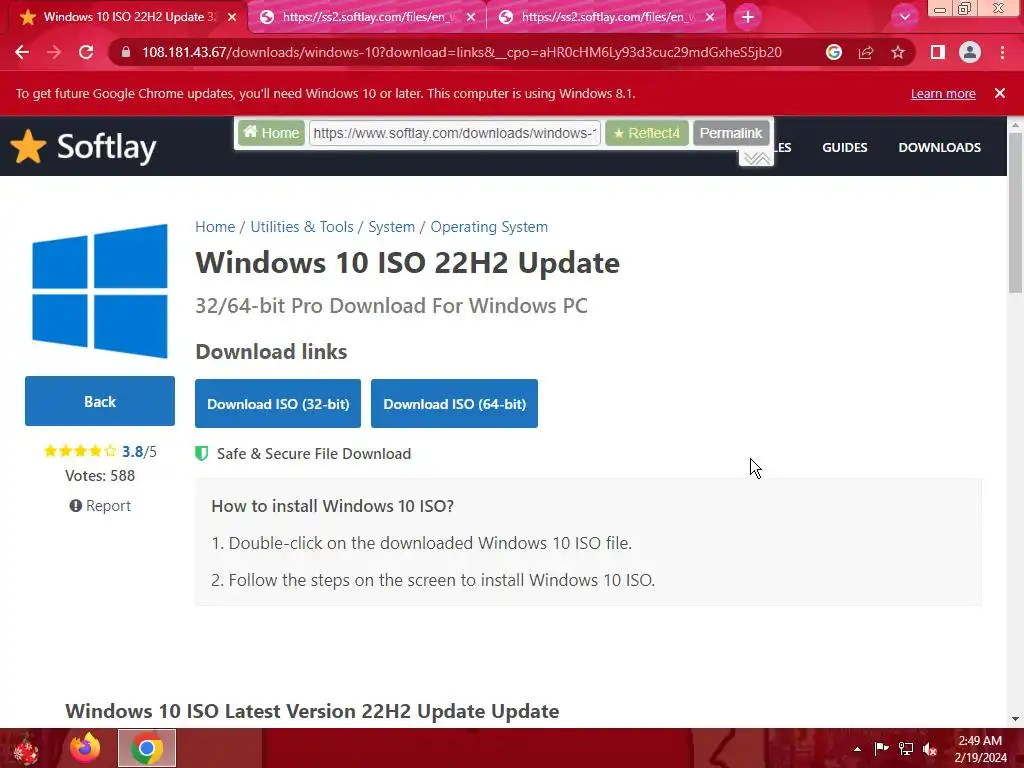1024x768 pixels.
Task: Click the Safe & Secure File Download text
Action: click(314, 453)
